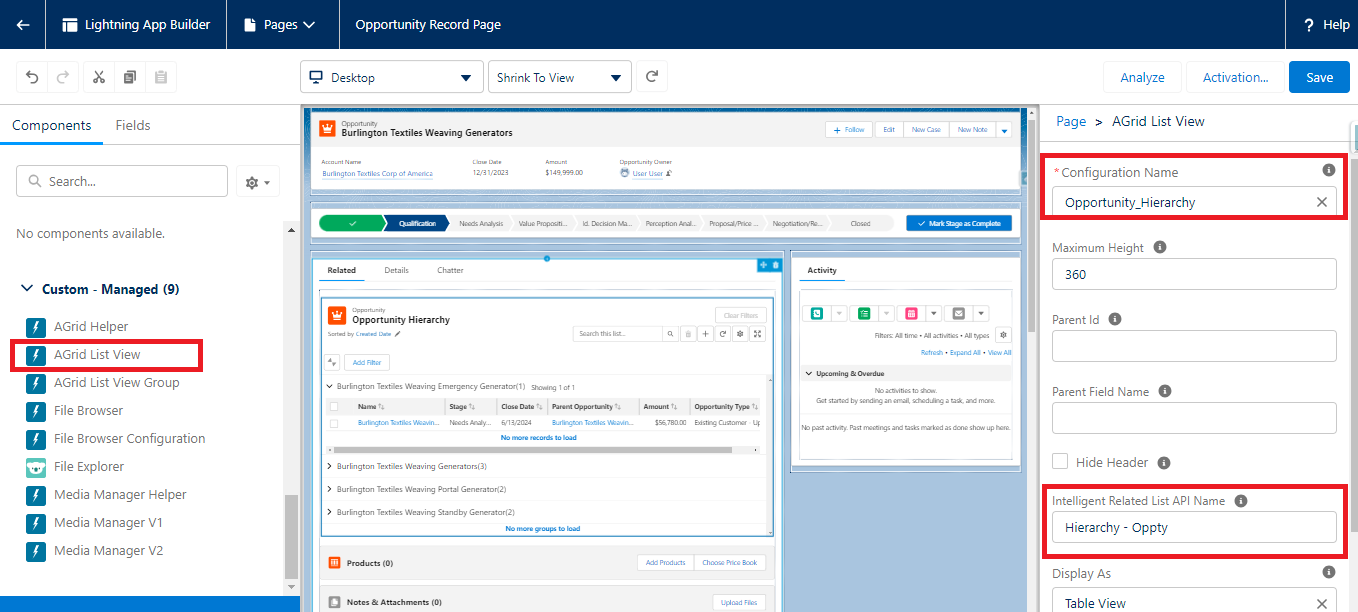Toggle the select-all checkbox in list header

(334, 407)
